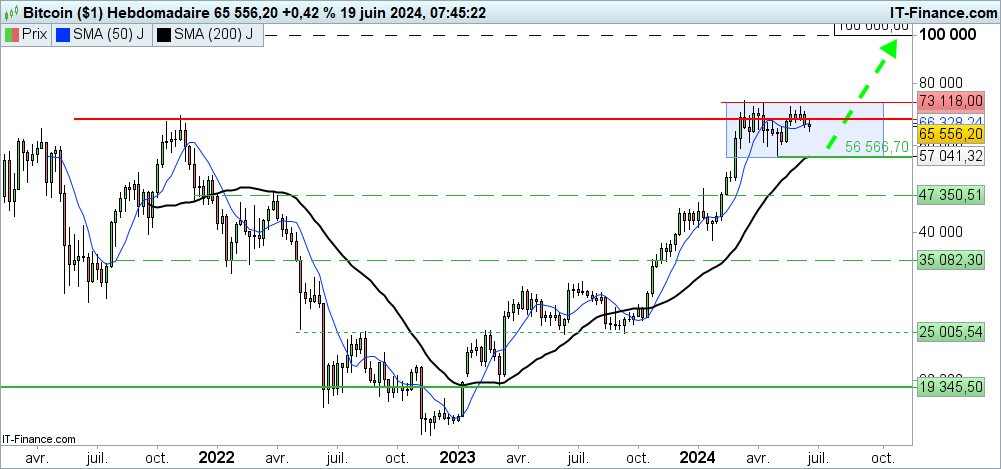The image size is (1001, 469).
Task: Select the yellow 65 556,20 current price tag
Action: [x=951, y=134]
